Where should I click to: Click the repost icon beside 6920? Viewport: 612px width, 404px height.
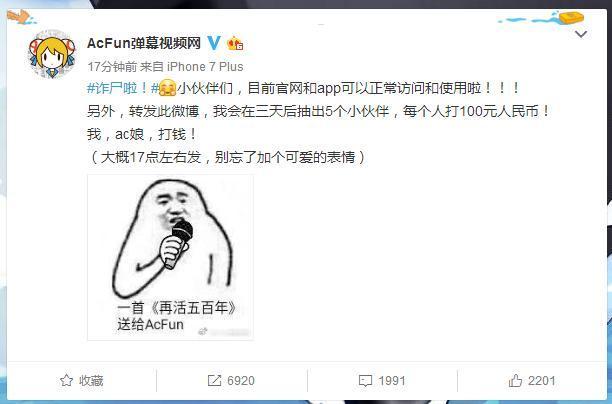coord(214,381)
